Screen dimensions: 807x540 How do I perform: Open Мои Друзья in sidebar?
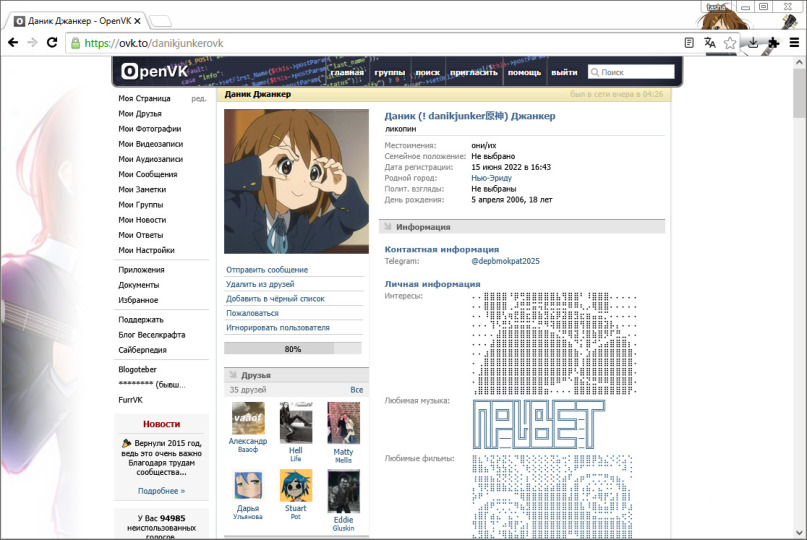coord(140,113)
